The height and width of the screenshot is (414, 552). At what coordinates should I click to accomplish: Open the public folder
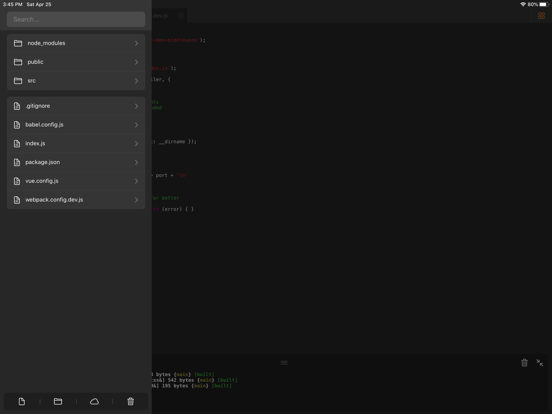76,62
